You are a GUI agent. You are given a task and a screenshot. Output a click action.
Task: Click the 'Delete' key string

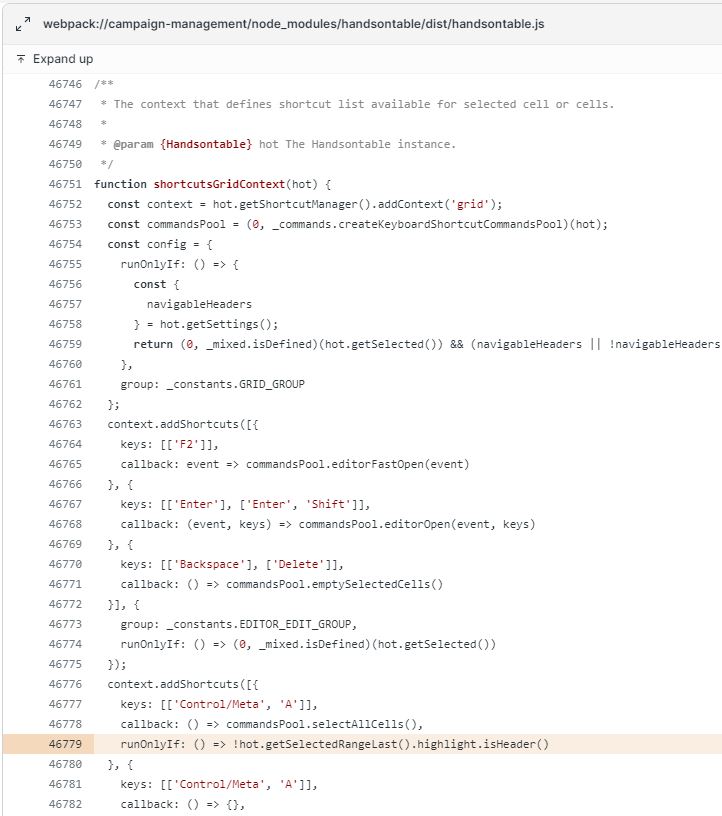(x=301, y=564)
